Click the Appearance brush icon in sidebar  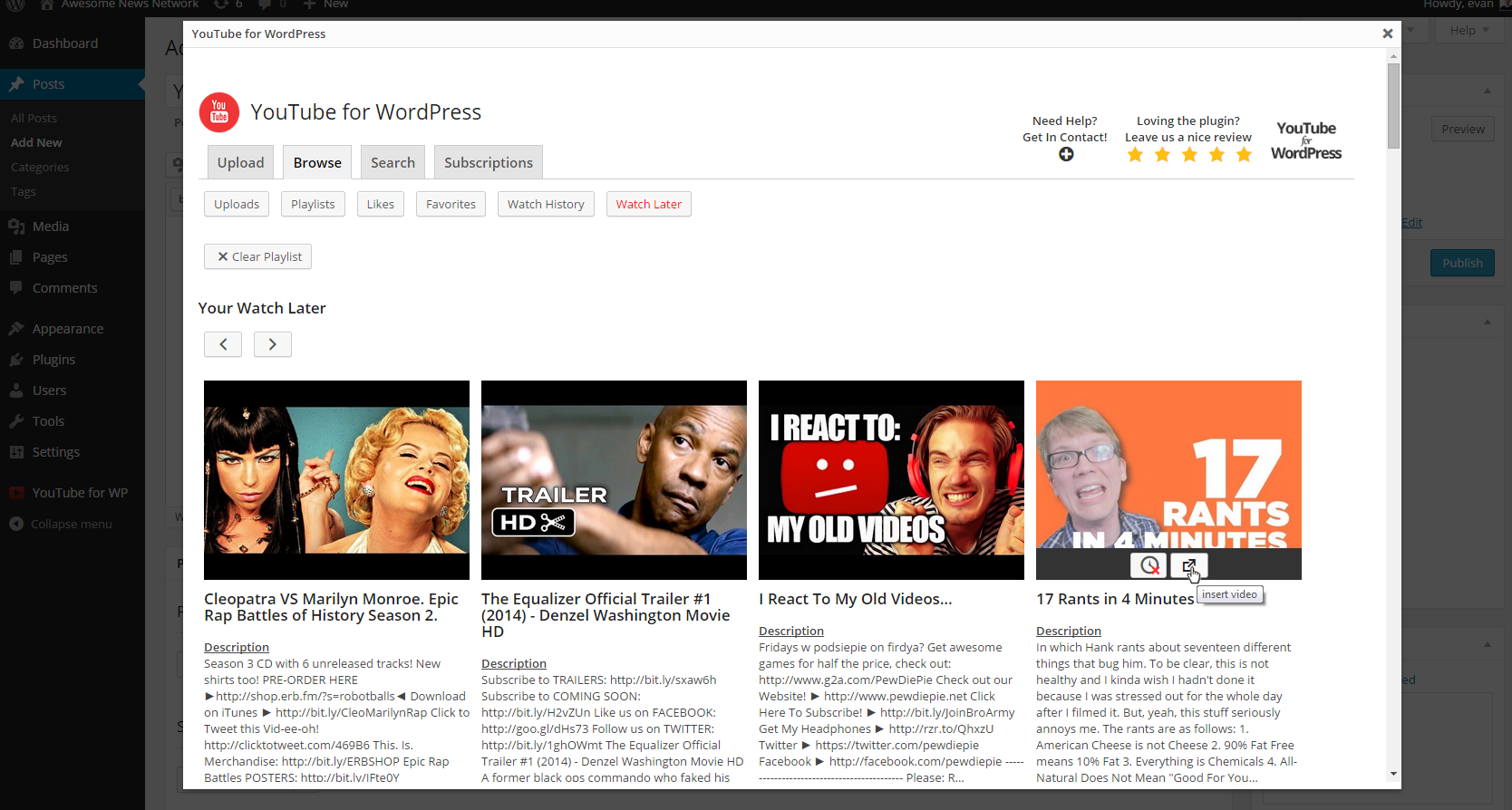coord(16,329)
